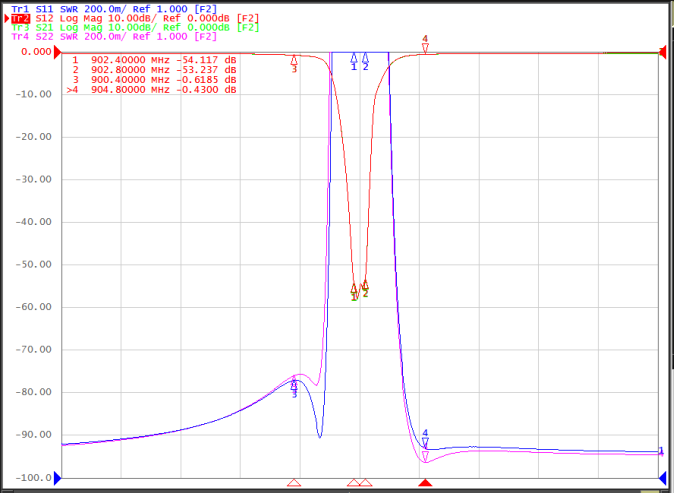Click blue marker 1 at top of plot
Viewport: 674px width, 493px height.
pos(354,61)
